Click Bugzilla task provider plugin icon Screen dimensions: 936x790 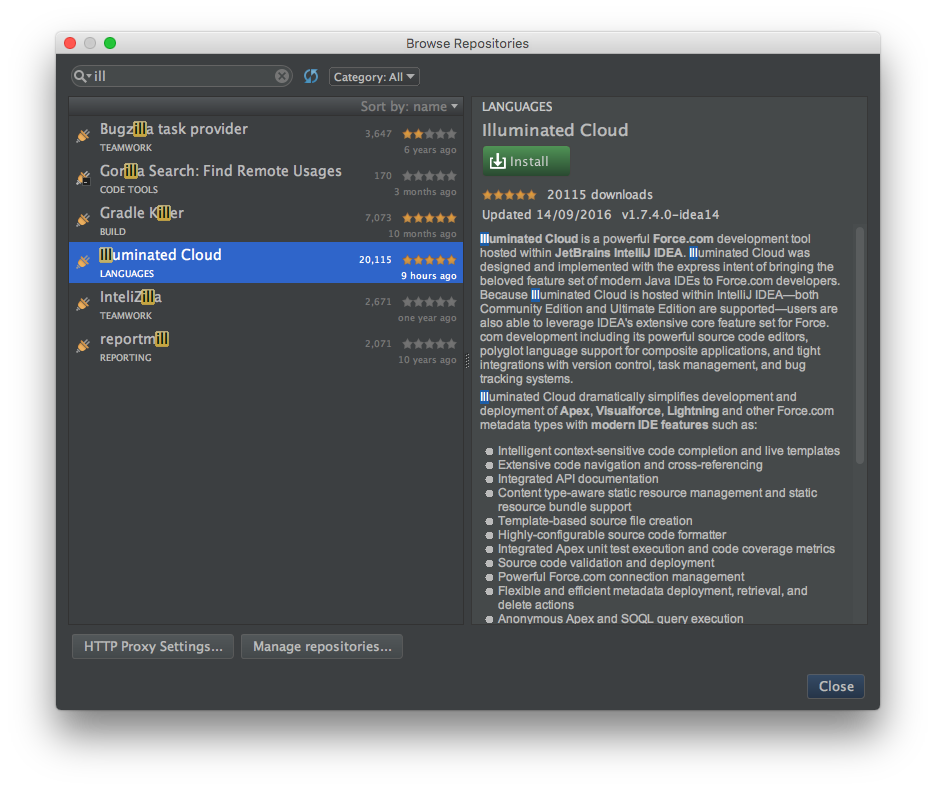point(83,136)
